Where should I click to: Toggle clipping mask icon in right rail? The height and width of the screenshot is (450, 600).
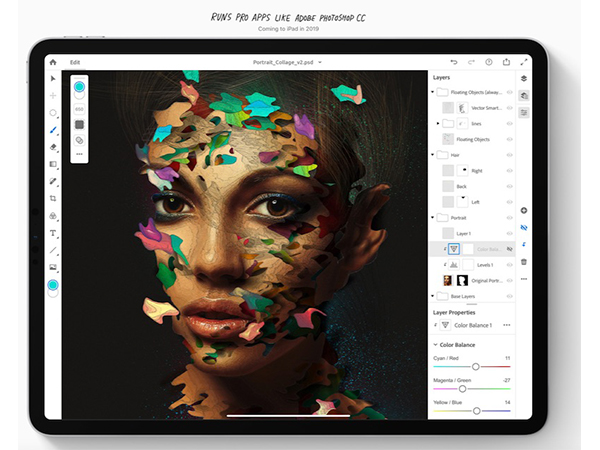tap(524, 244)
